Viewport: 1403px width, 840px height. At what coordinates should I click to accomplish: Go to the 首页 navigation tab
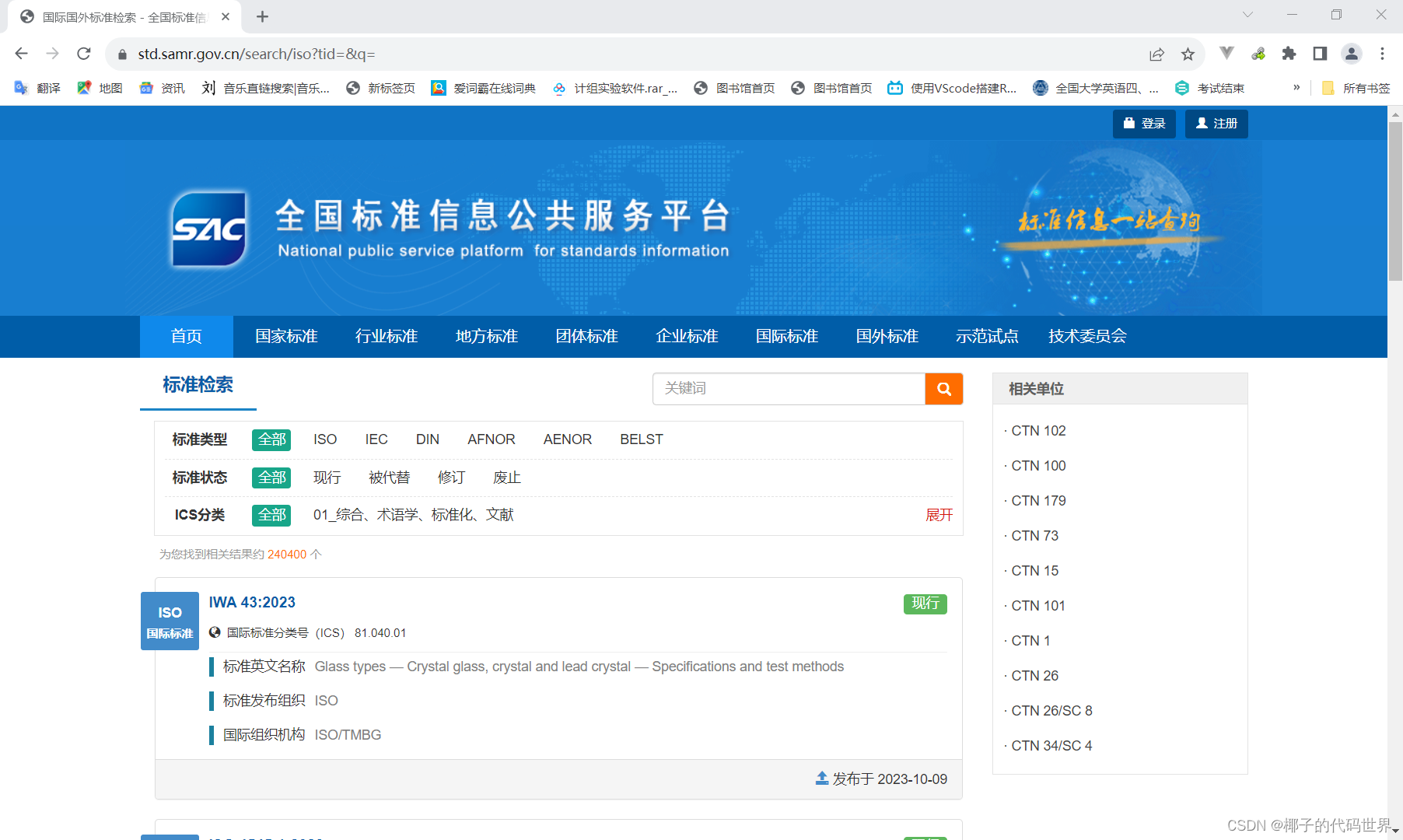coord(187,336)
